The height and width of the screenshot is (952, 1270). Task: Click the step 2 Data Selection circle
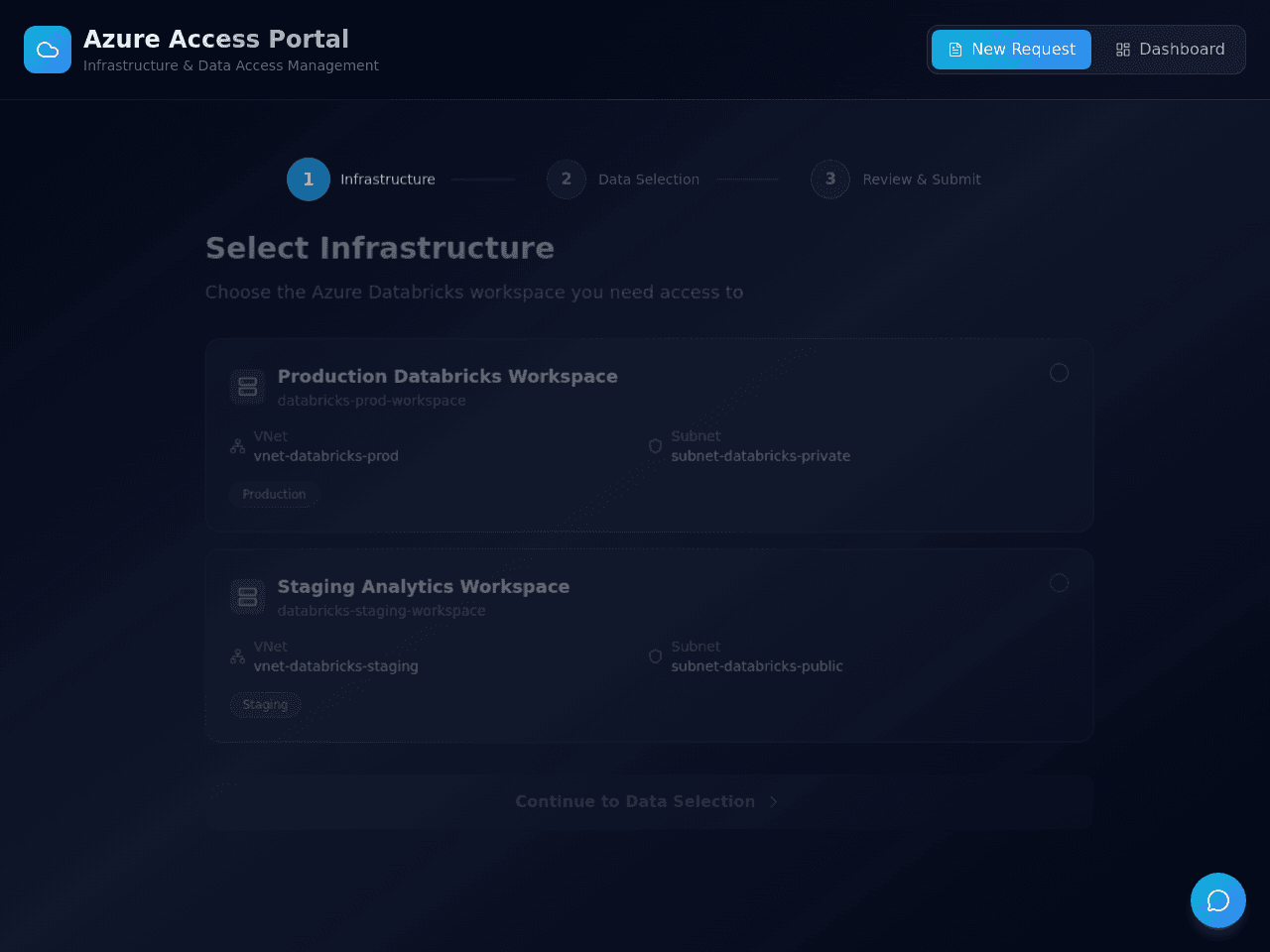567,179
